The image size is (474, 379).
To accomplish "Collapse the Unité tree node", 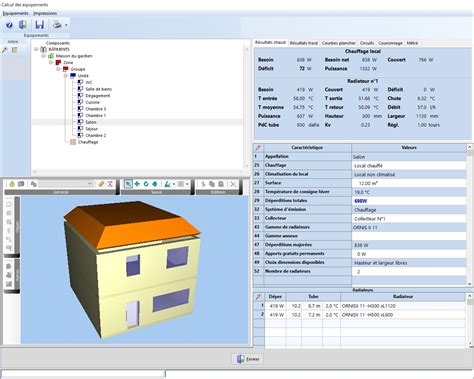I will coord(66,76).
